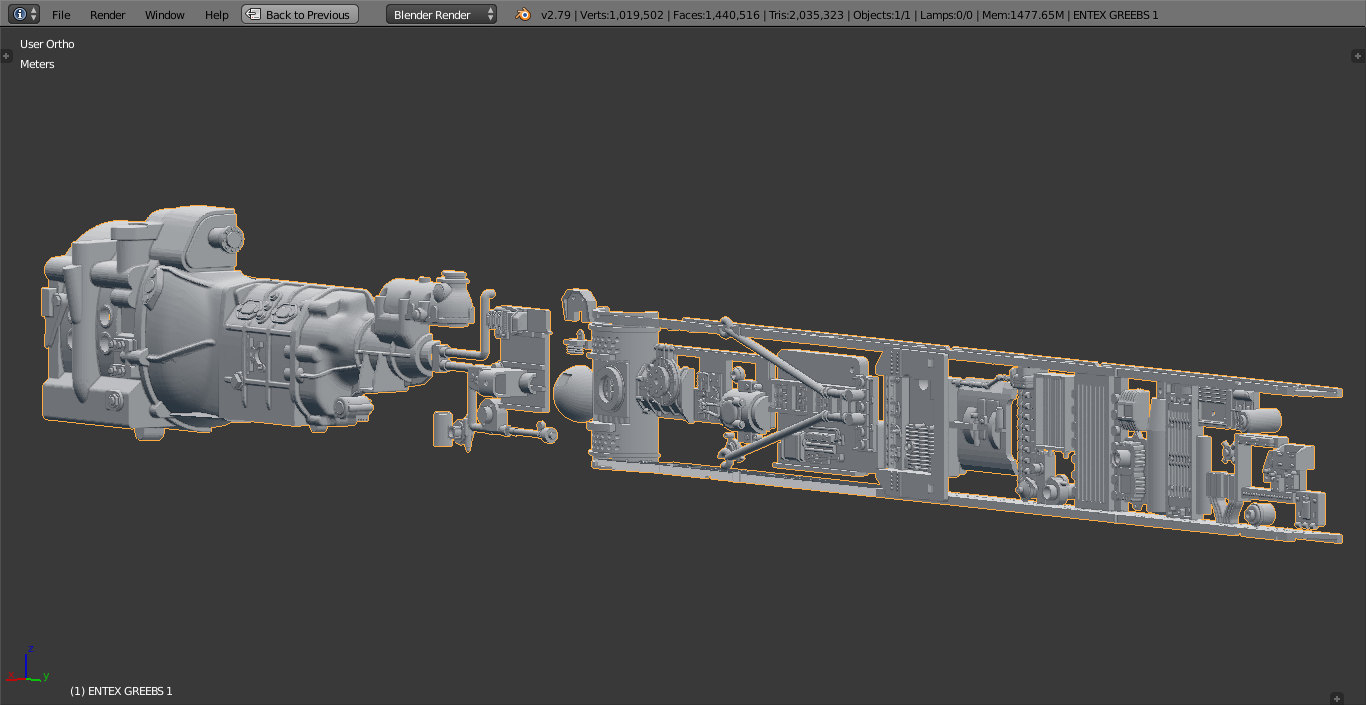Click the Objects:1/1 statistic

[880, 15]
